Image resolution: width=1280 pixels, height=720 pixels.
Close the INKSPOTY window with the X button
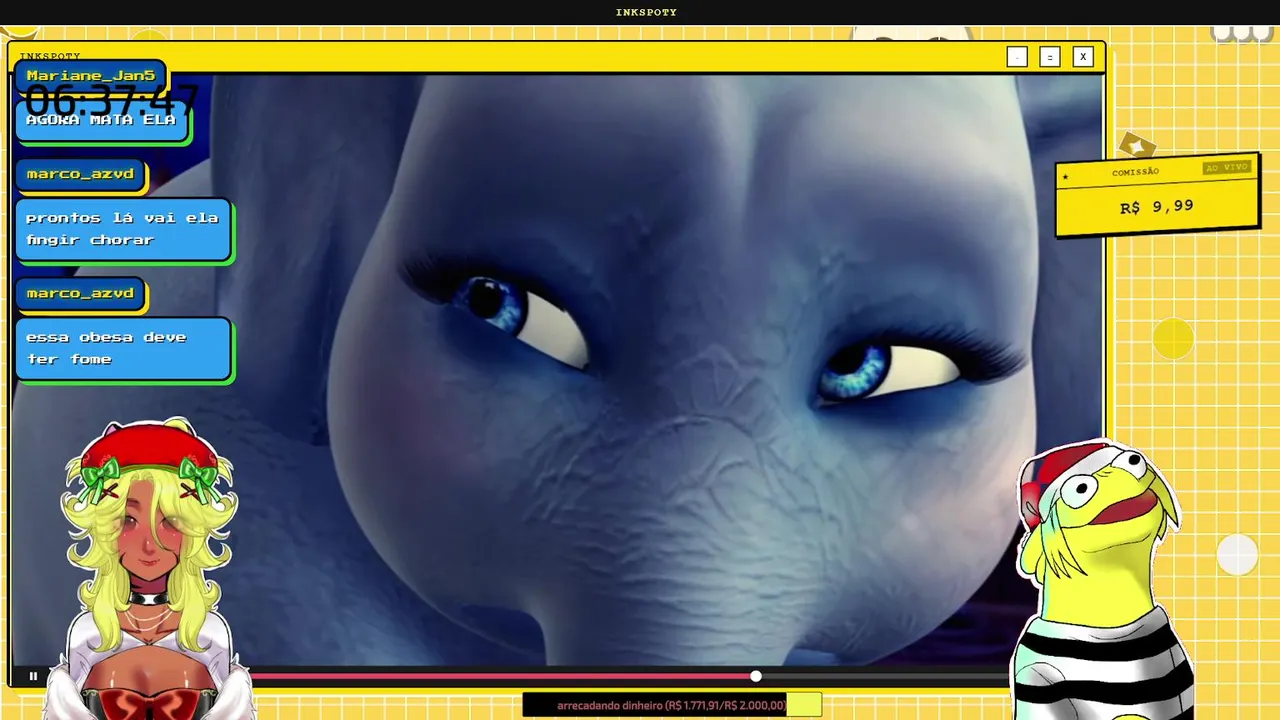coord(1082,57)
